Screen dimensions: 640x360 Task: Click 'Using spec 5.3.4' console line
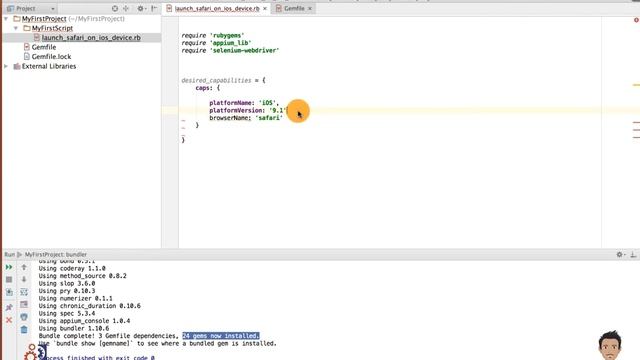[x=67, y=313]
